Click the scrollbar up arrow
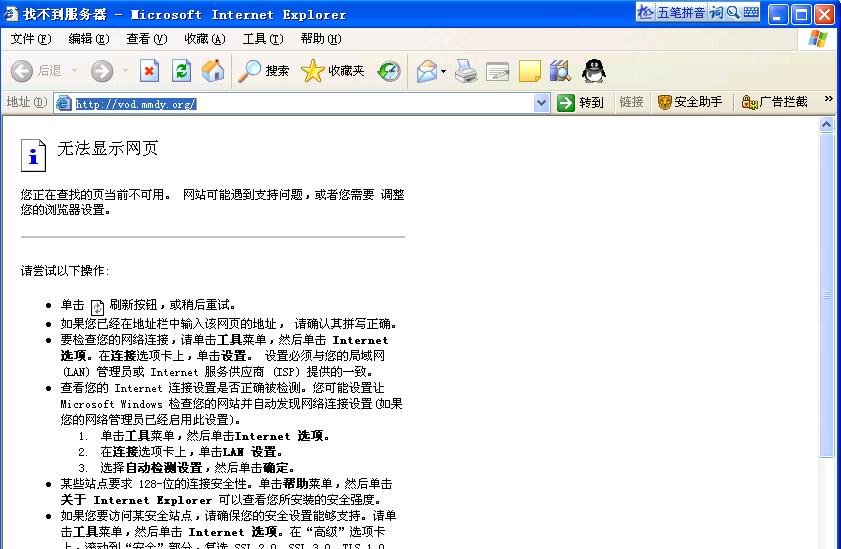 pyautogui.click(x=827, y=124)
